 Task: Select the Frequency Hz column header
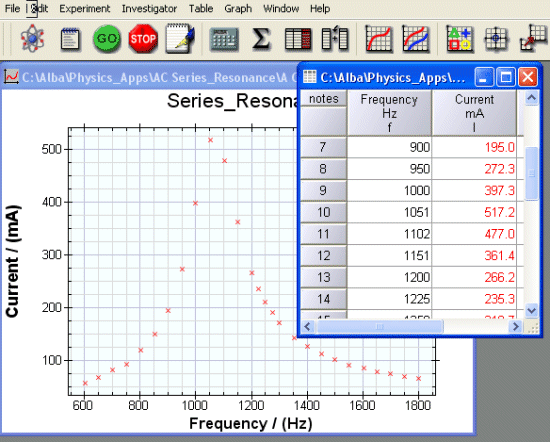389,113
